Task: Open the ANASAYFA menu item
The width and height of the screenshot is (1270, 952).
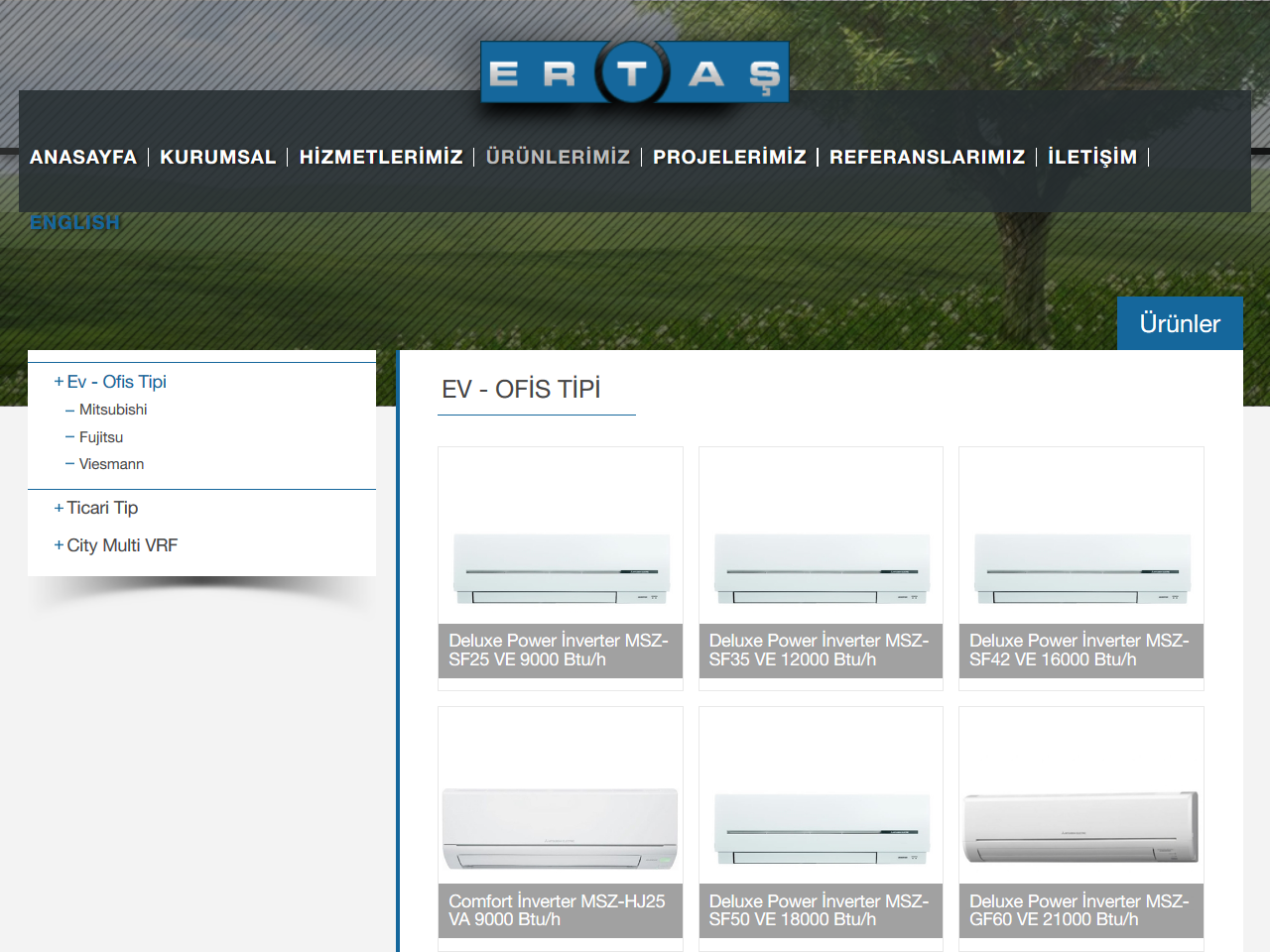Action: [x=83, y=157]
